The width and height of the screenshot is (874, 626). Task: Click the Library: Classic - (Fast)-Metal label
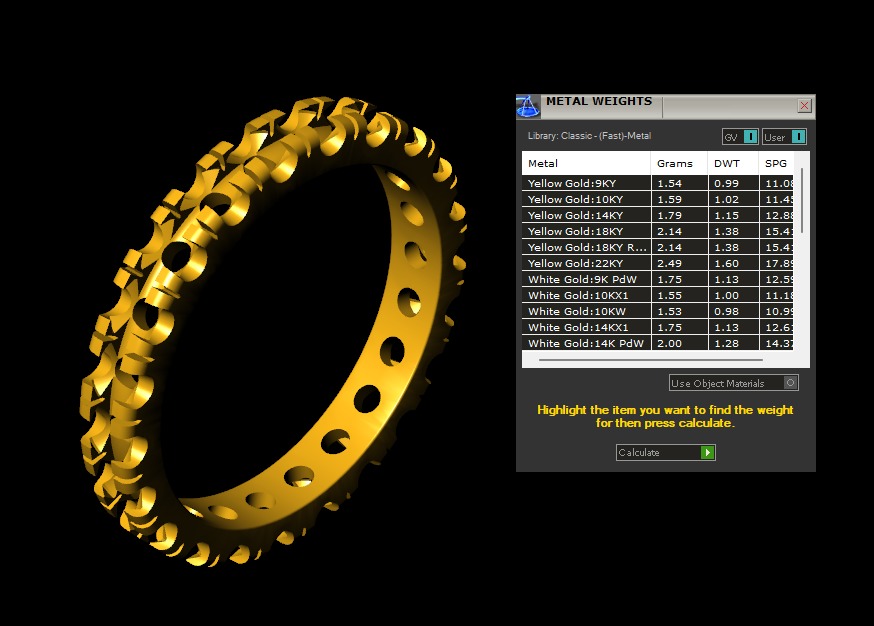pyautogui.click(x=589, y=135)
